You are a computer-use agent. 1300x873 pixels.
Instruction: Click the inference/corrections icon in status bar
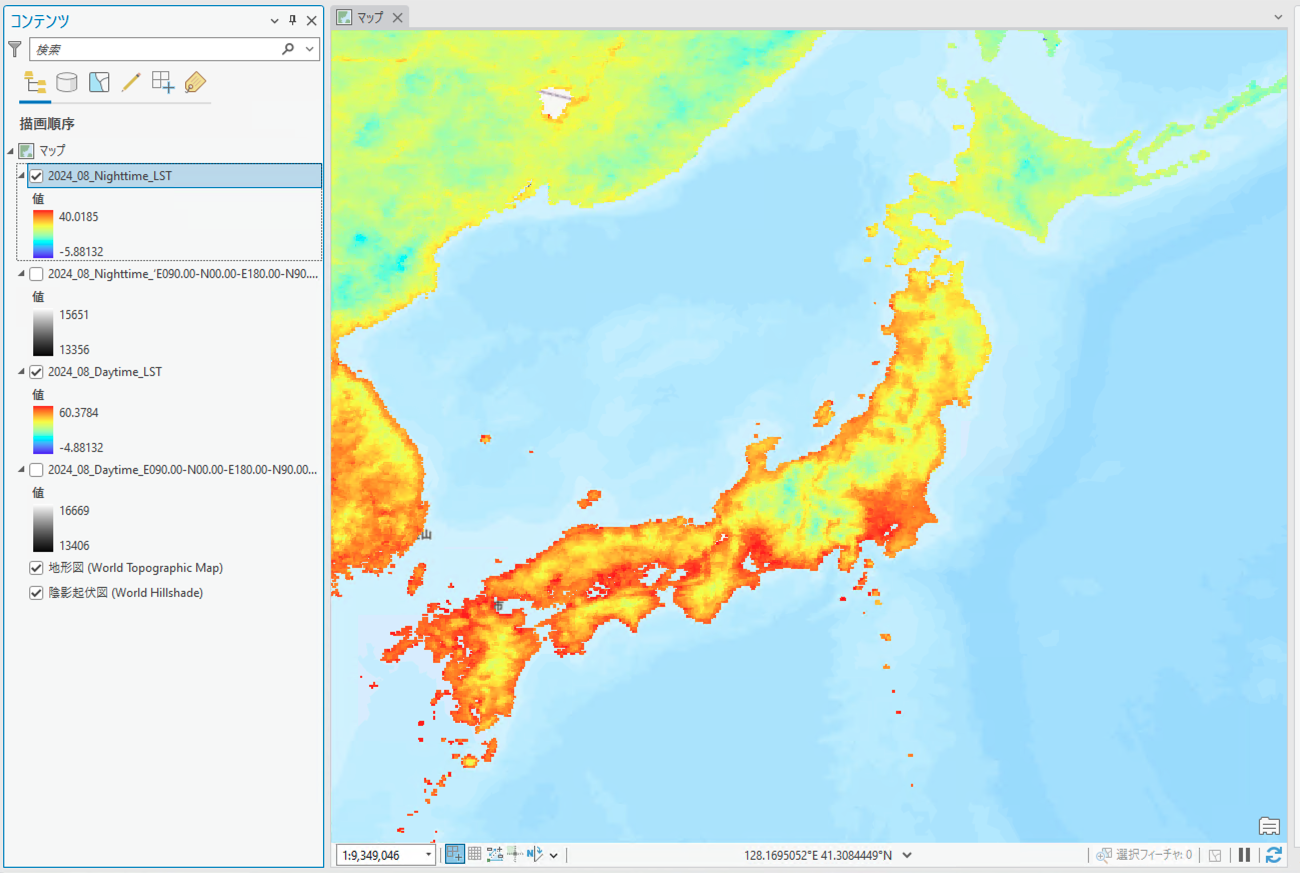click(x=515, y=854)
